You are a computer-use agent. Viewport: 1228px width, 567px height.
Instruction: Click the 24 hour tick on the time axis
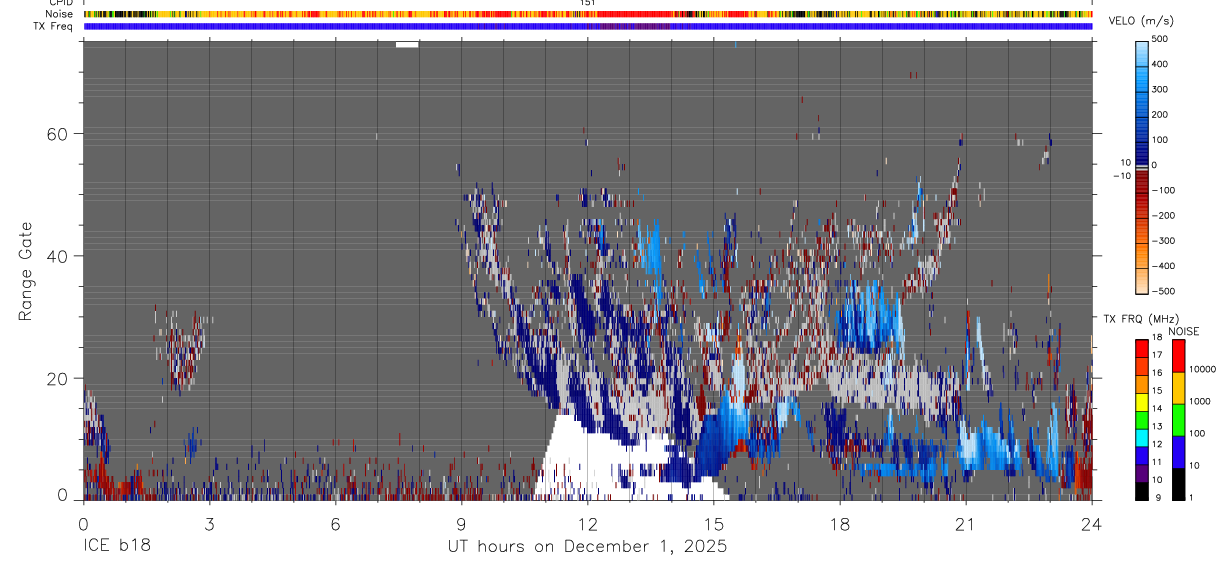tap(1092, 522)
